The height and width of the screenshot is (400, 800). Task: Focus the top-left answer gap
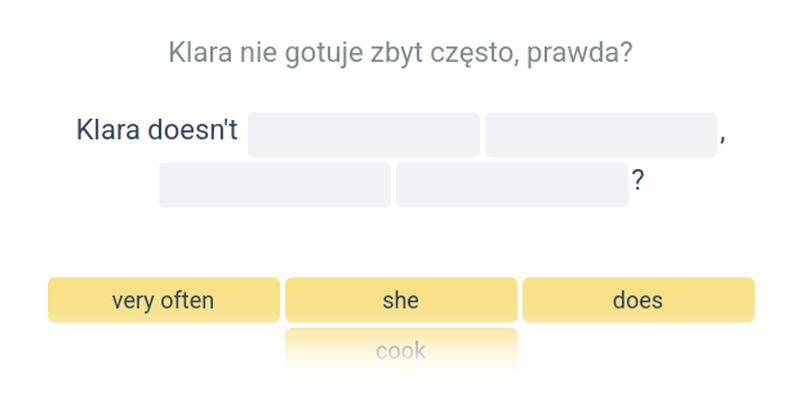(364, 135)
